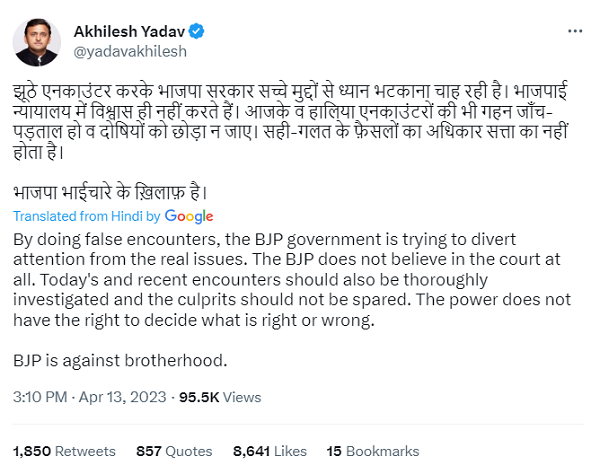Click the blue verified badge

tap(198, 30)
